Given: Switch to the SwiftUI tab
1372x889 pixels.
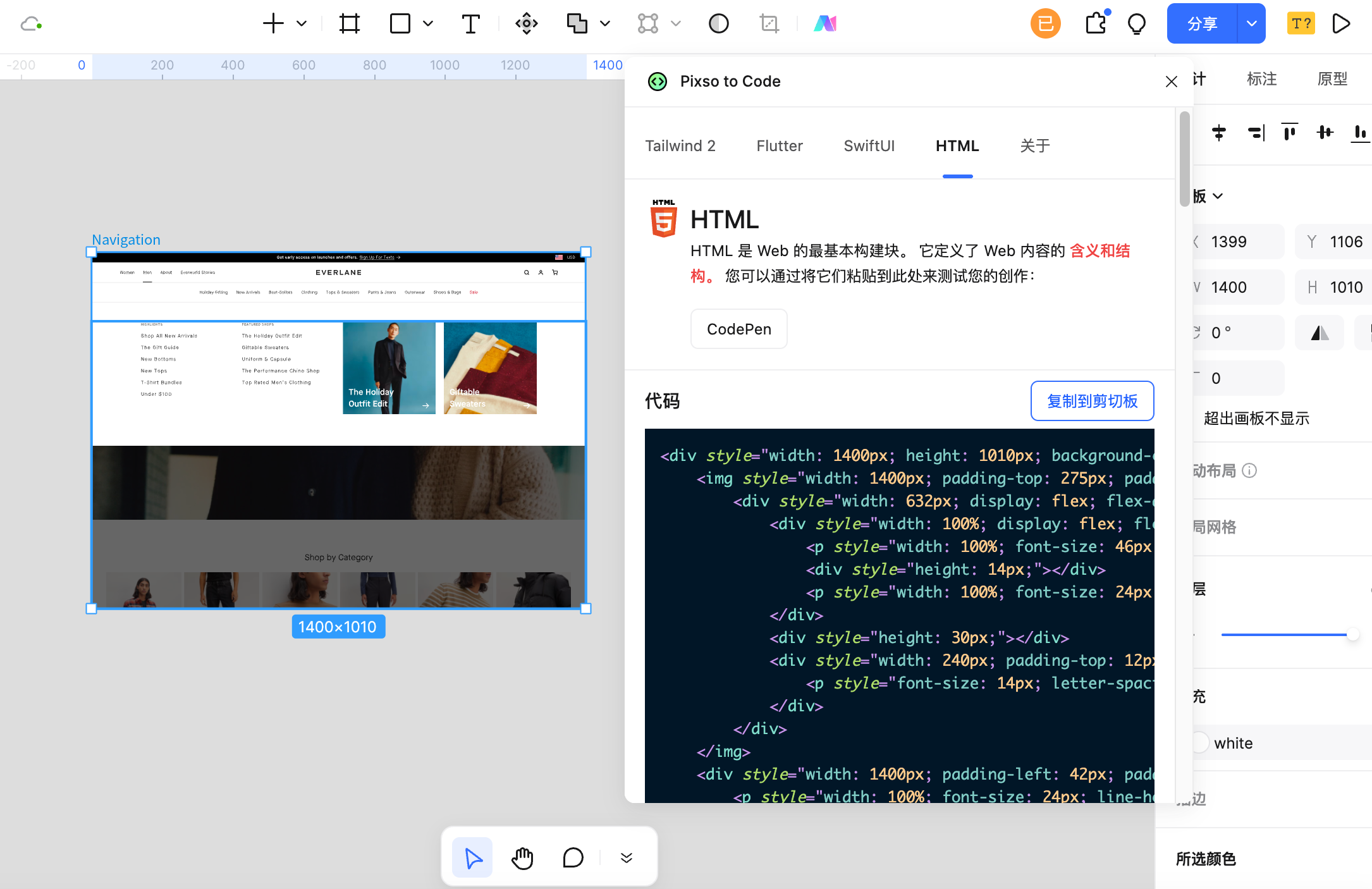Looking at the screenshot, I should click(x=869, y=146).
